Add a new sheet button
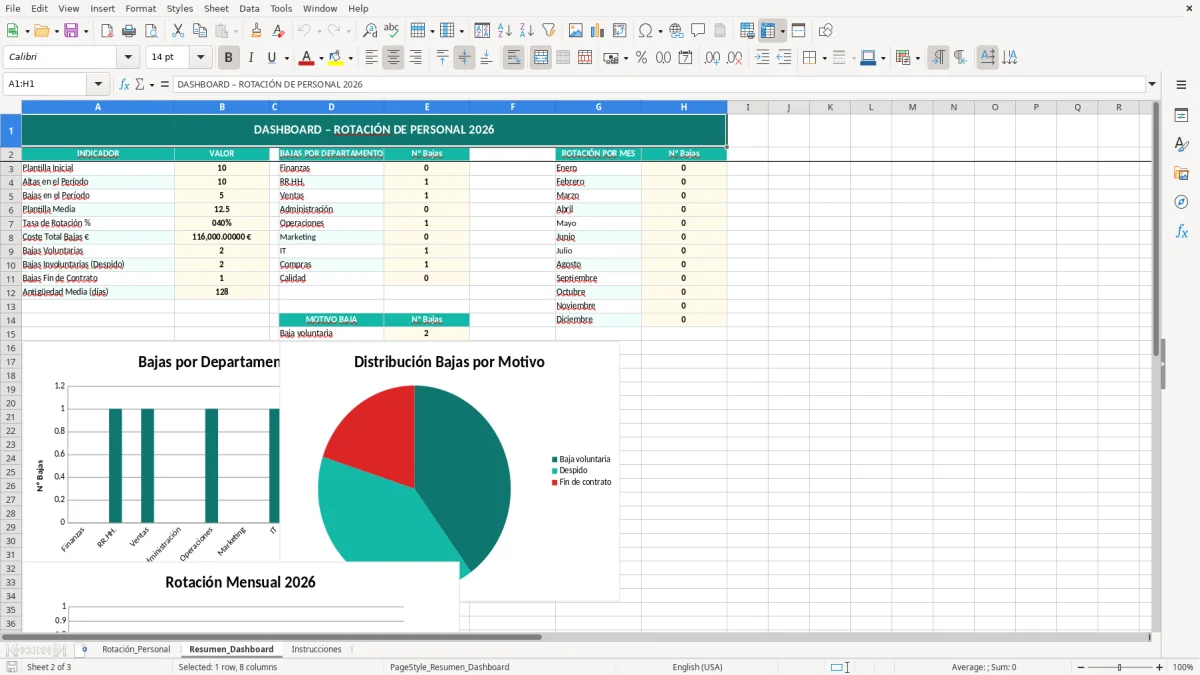Screen dimensions: 1200x675 [x=84, y=649]
